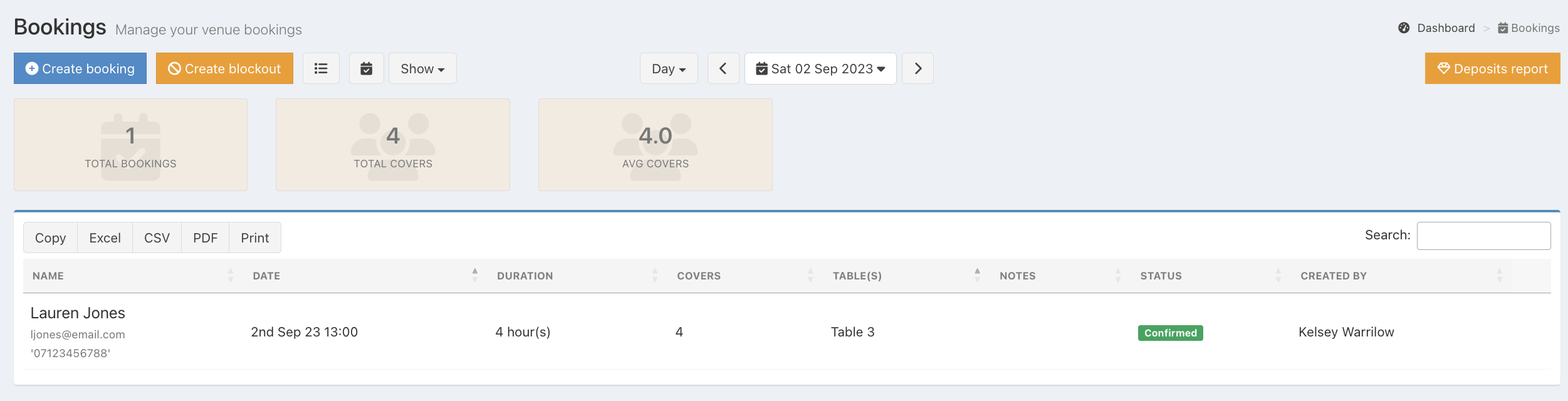Go to next day arrow

point(917,68)
